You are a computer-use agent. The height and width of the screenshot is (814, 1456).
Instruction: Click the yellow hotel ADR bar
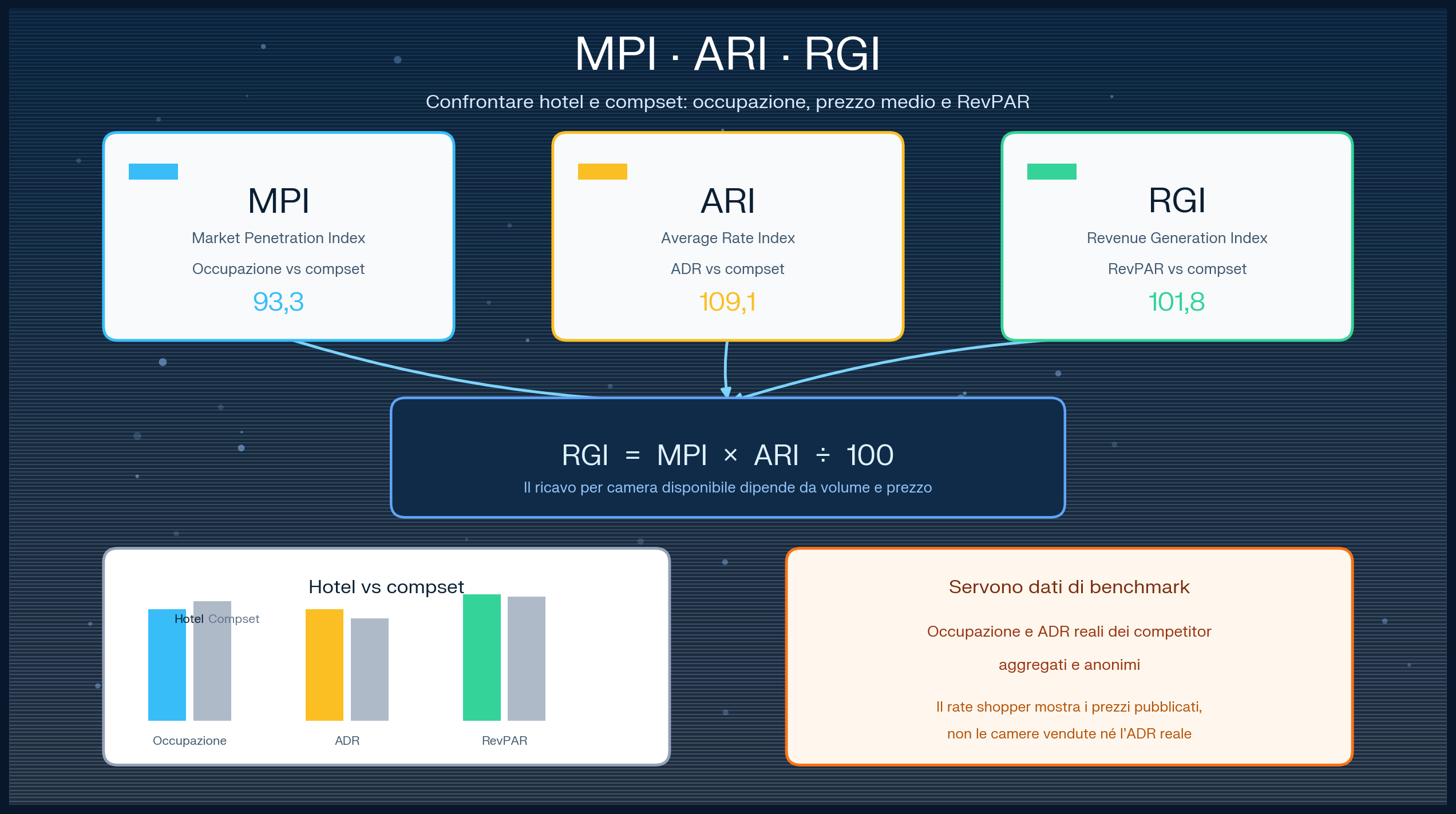[x=325, y=665]
